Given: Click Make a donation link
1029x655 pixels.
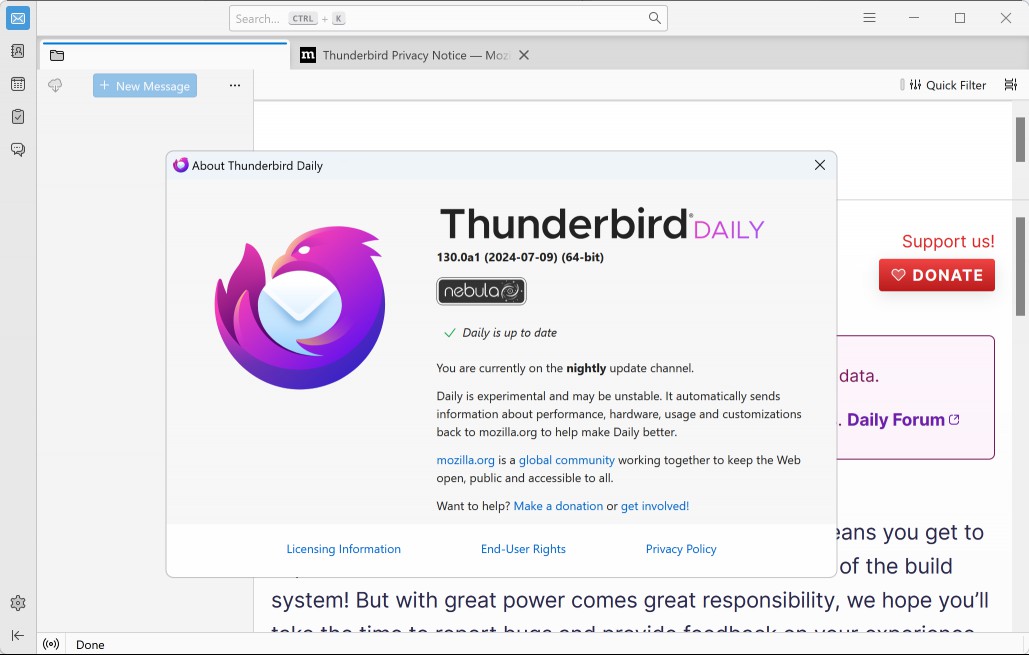Looking at the screenshot, I should point(558,506).
